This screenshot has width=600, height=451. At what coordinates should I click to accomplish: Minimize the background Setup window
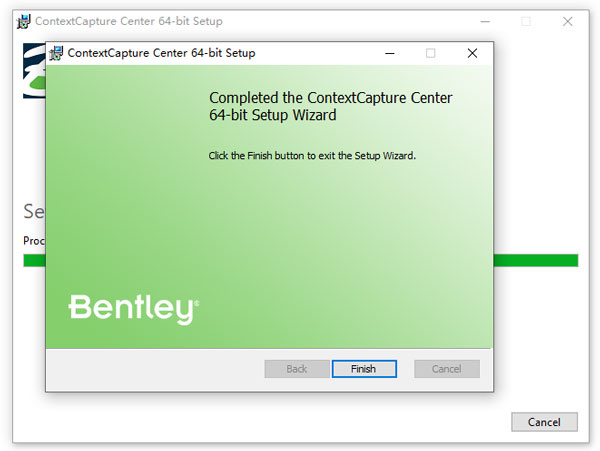(481, 21)
